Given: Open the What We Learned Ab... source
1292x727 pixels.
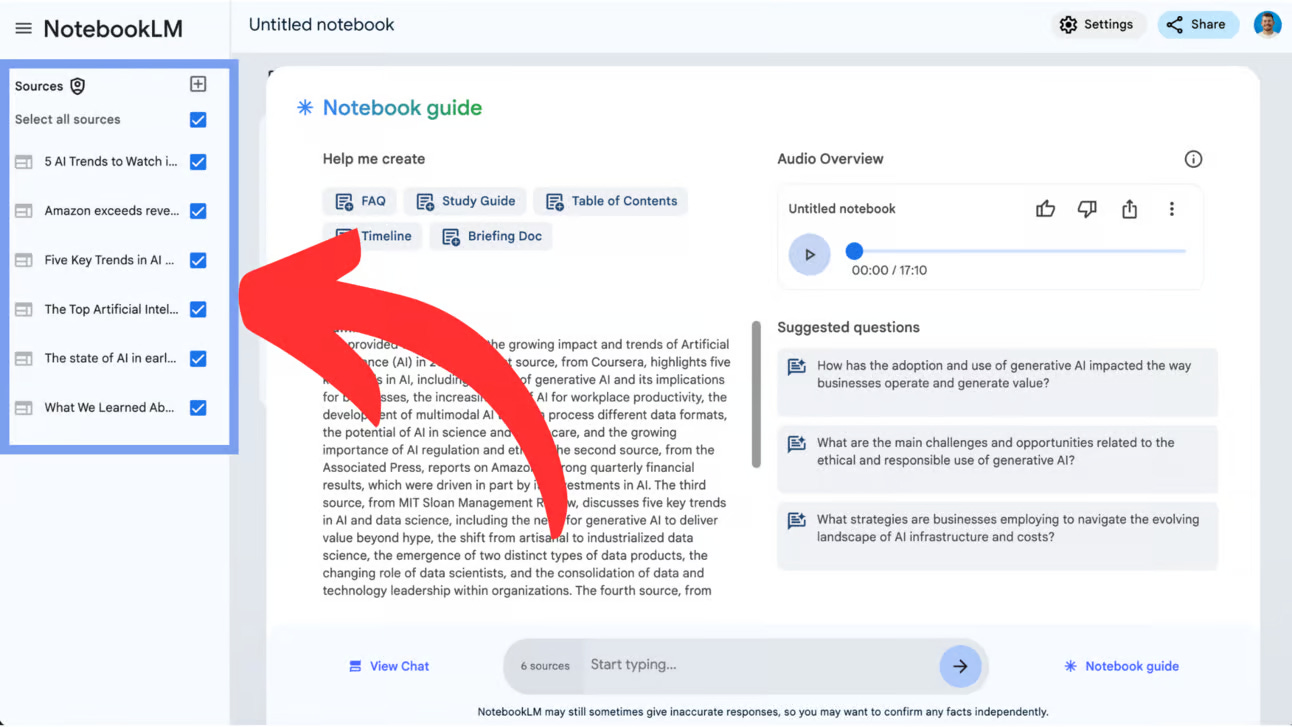Looking at the screenshot, I should [x=110, y=408].
